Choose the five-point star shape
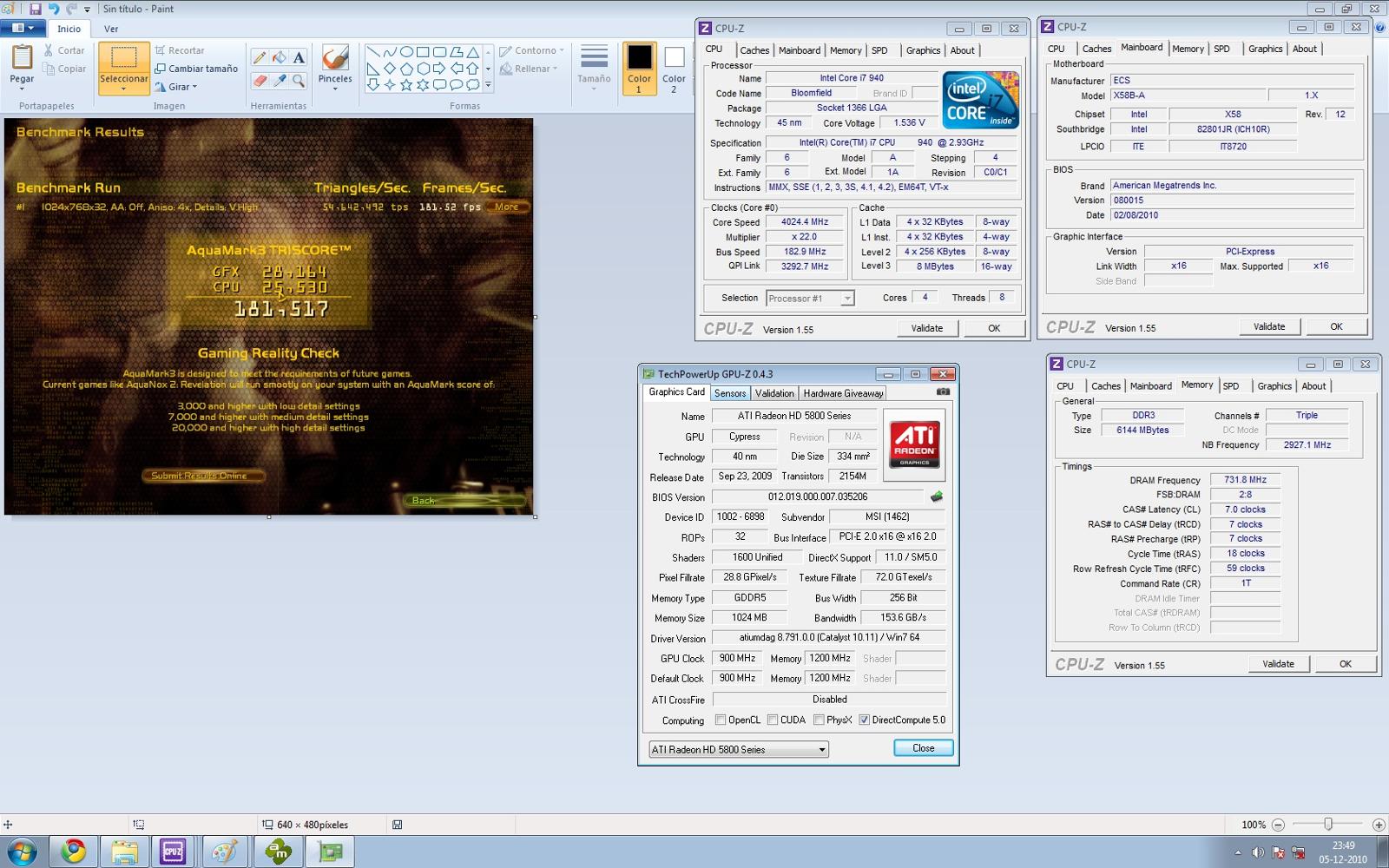 405,84
